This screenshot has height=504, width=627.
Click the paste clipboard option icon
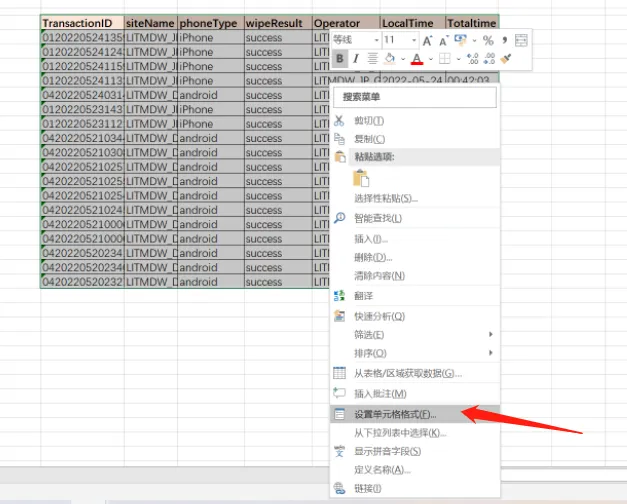tap(361, 178)
